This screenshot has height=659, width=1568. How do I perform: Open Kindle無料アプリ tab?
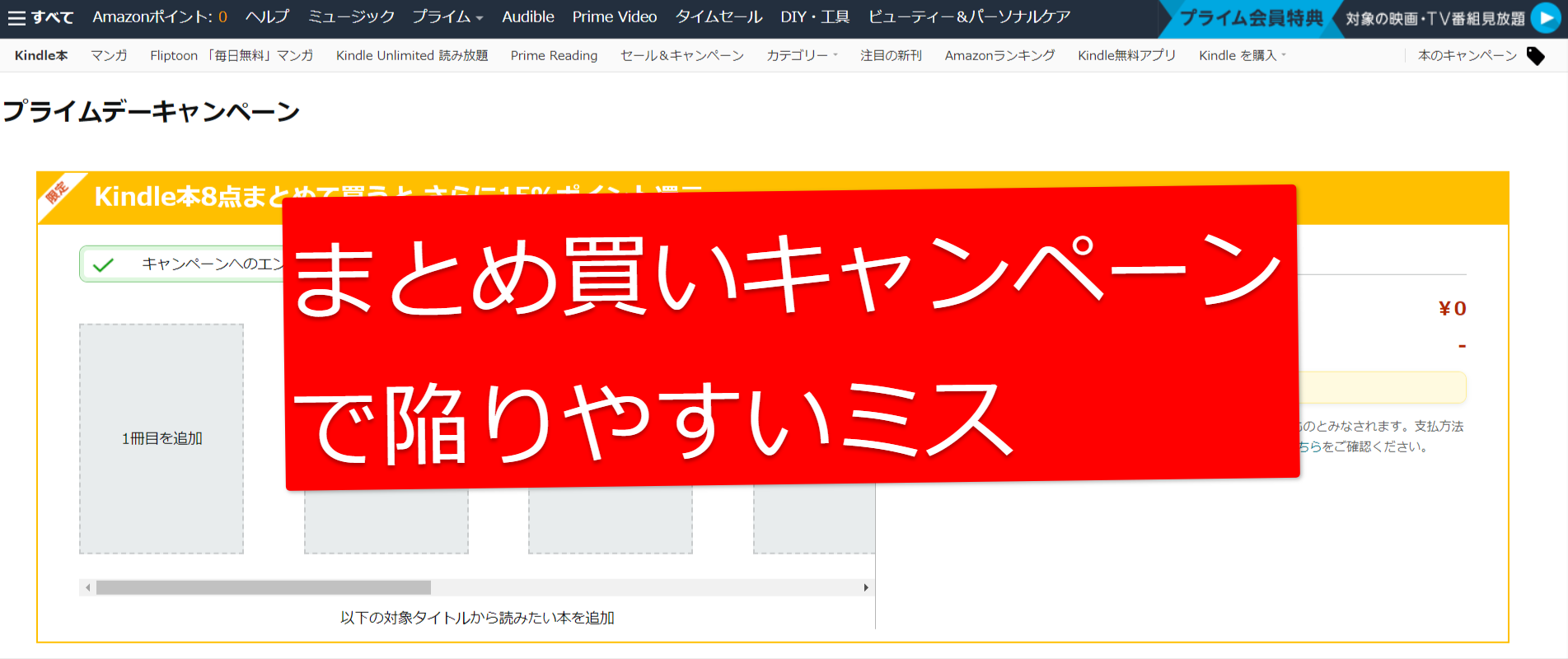(1127, 55)
